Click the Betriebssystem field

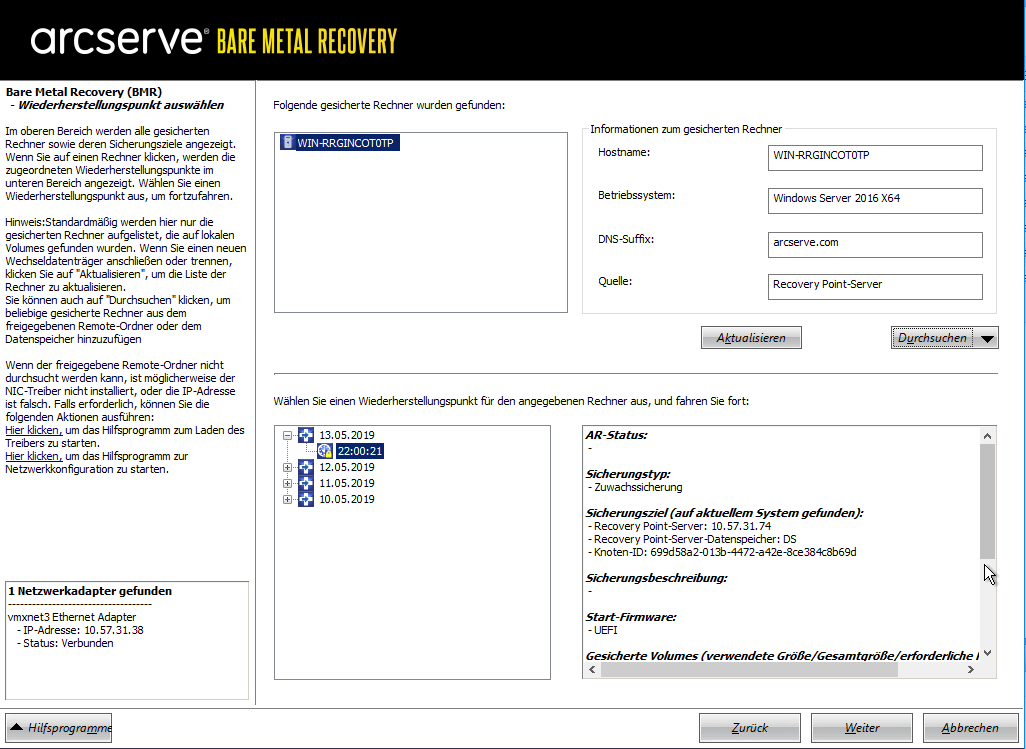tap(875, 201)
